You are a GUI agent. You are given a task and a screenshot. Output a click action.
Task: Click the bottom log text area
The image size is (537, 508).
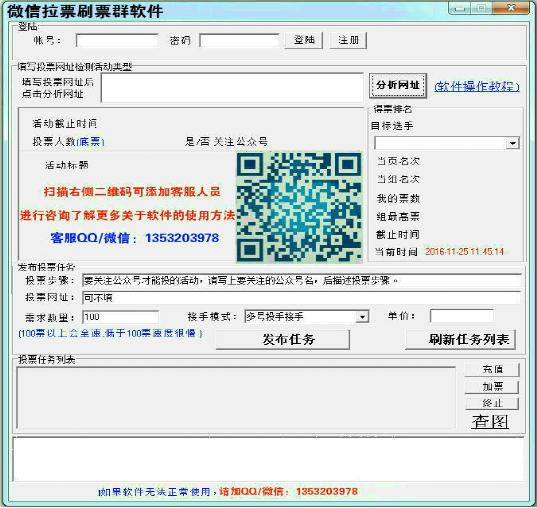tap(268, 459)
